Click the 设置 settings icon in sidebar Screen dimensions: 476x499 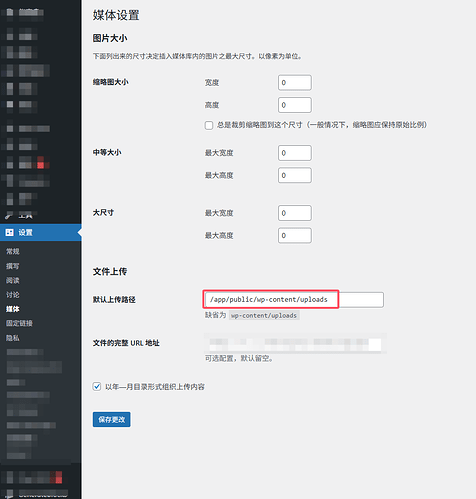click(10, 232)
